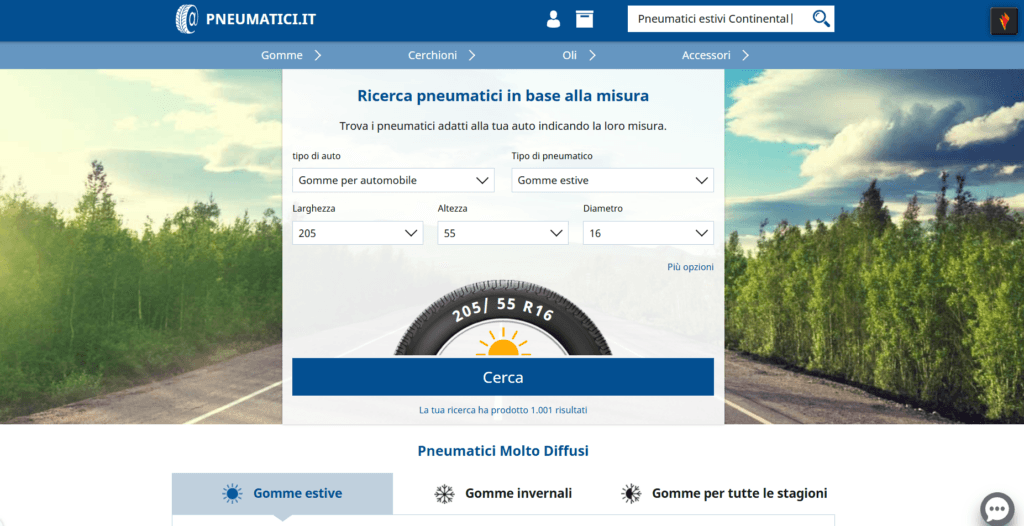This screenshot has height=526, width=1024.
Task: Click the Diametro label
Action: 603,208
